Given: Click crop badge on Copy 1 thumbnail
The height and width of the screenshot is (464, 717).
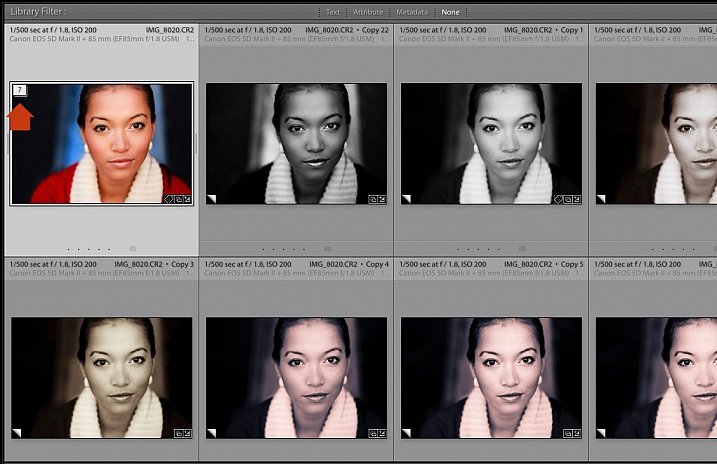Looking at the screenshot, I should [x=568, y=199].
